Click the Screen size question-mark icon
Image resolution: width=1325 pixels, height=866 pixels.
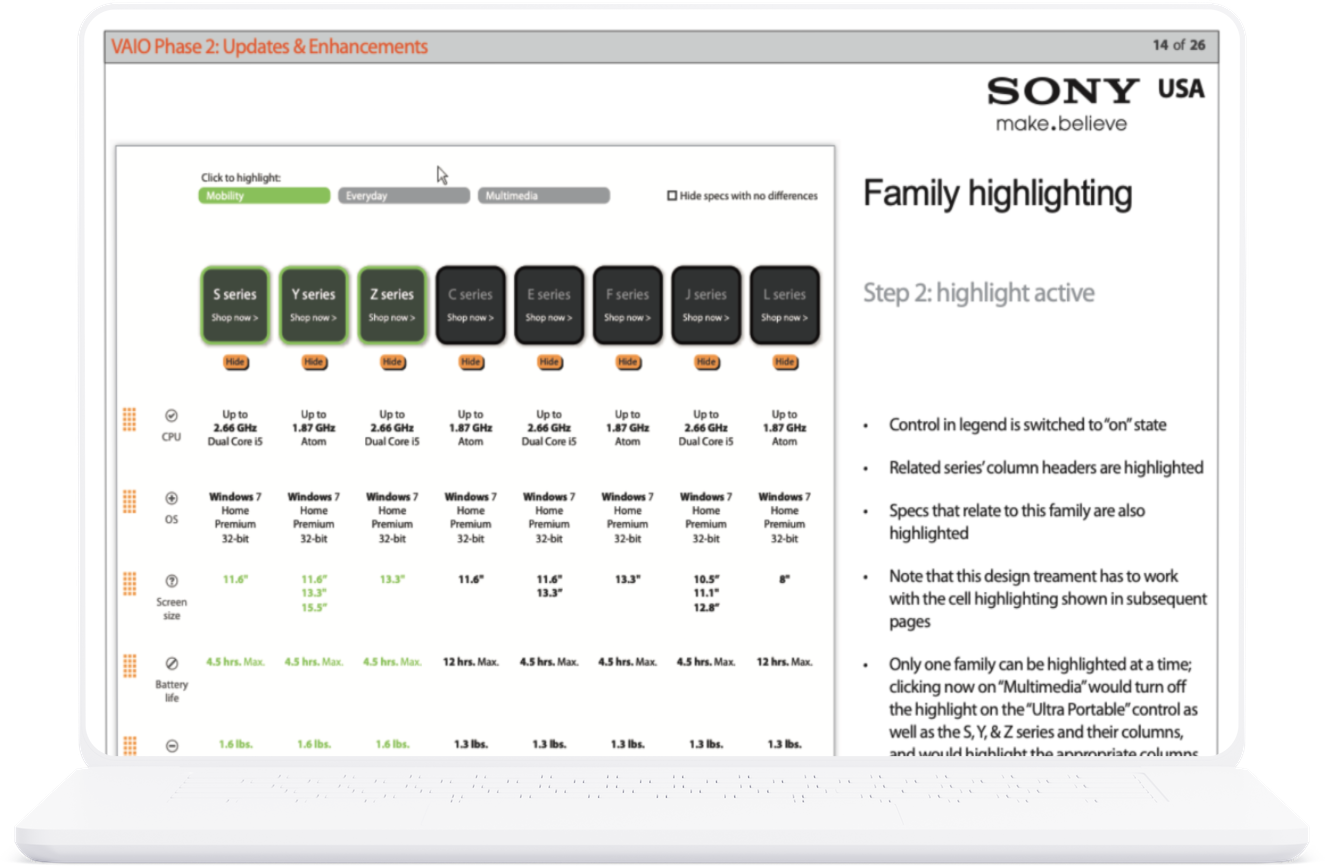(171, 581)
